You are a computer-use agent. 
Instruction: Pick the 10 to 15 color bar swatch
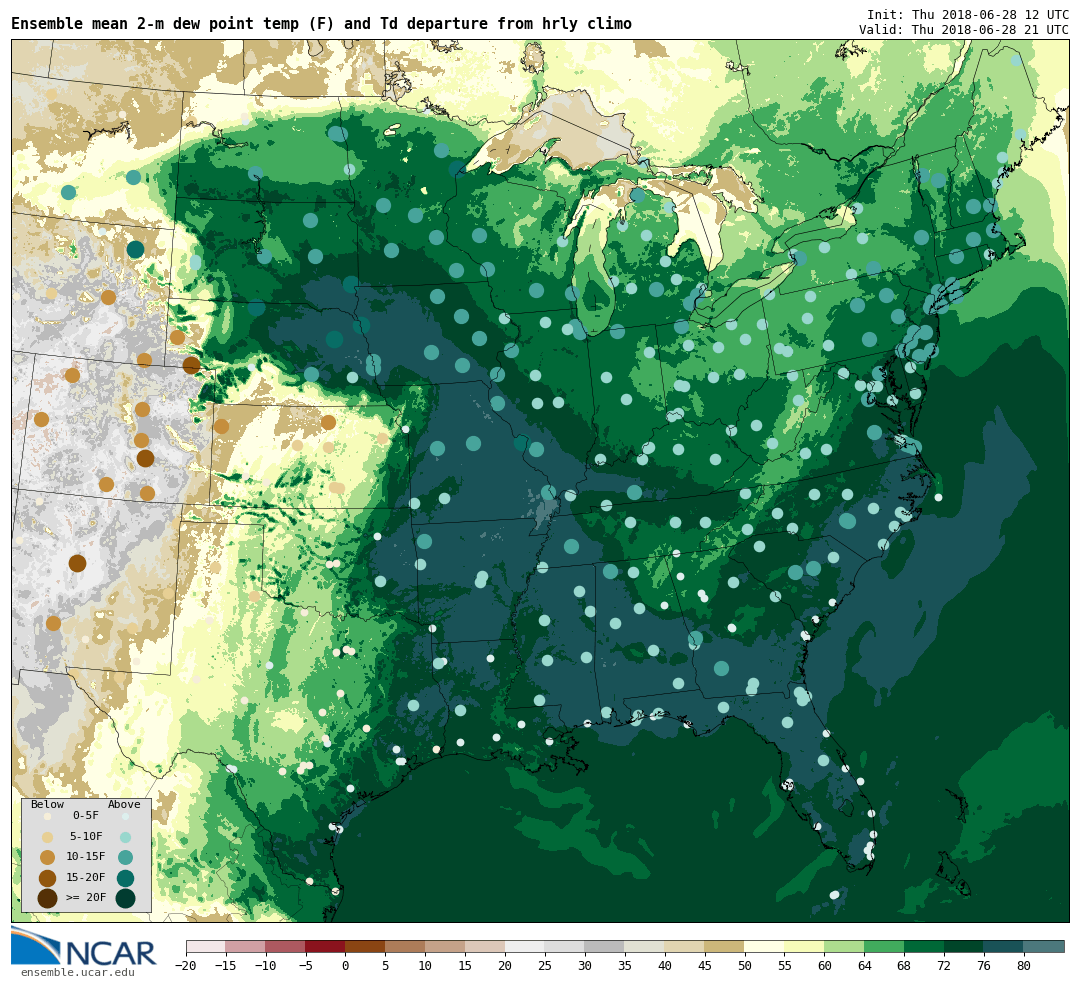pyautogui.click(x=445, y=946)
